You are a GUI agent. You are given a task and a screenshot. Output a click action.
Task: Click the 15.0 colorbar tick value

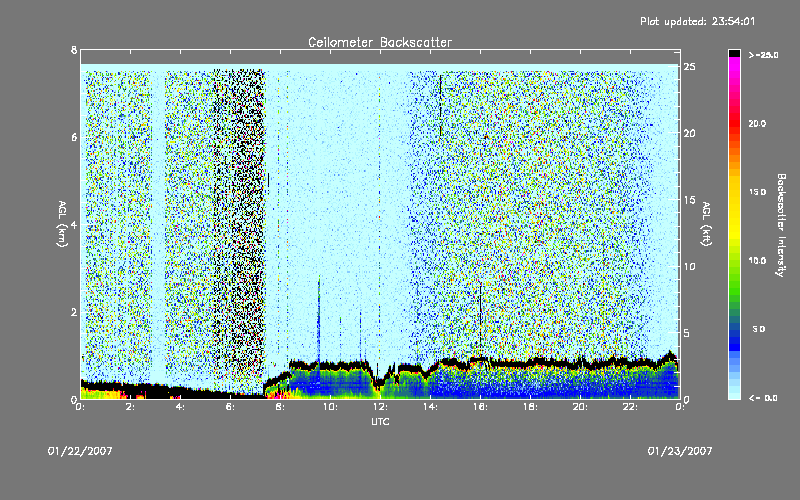point(757,192)
